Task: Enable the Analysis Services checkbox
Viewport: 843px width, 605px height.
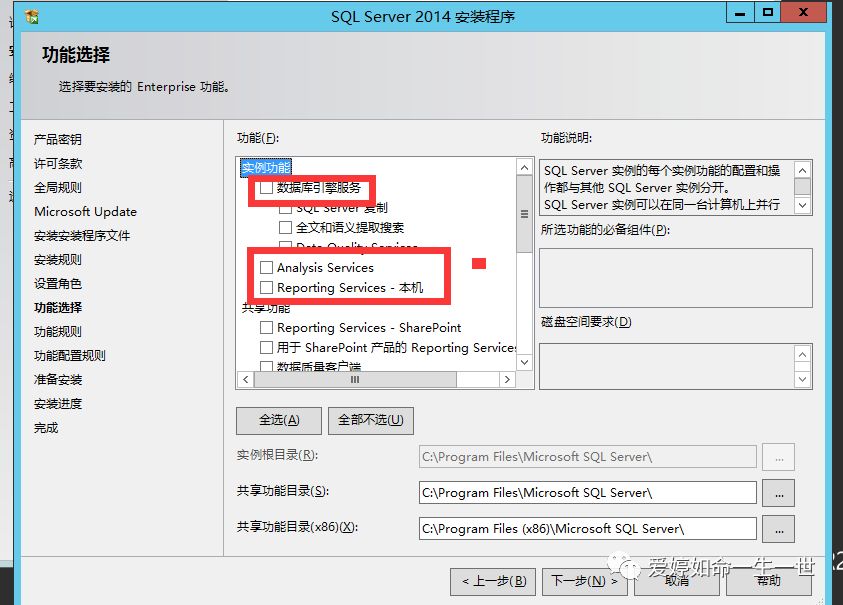Action: (266, 267)
